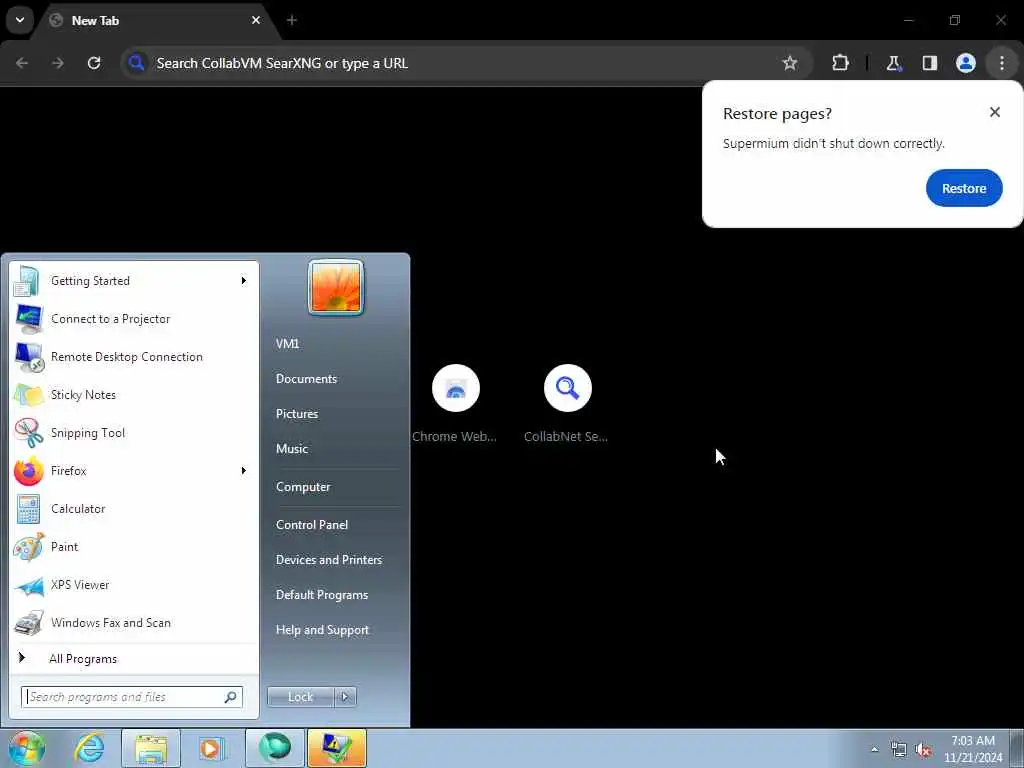Open the Chrome Web Store shortcut
Viewport: 1024px width, 768px height.
(x=455, y=404)
